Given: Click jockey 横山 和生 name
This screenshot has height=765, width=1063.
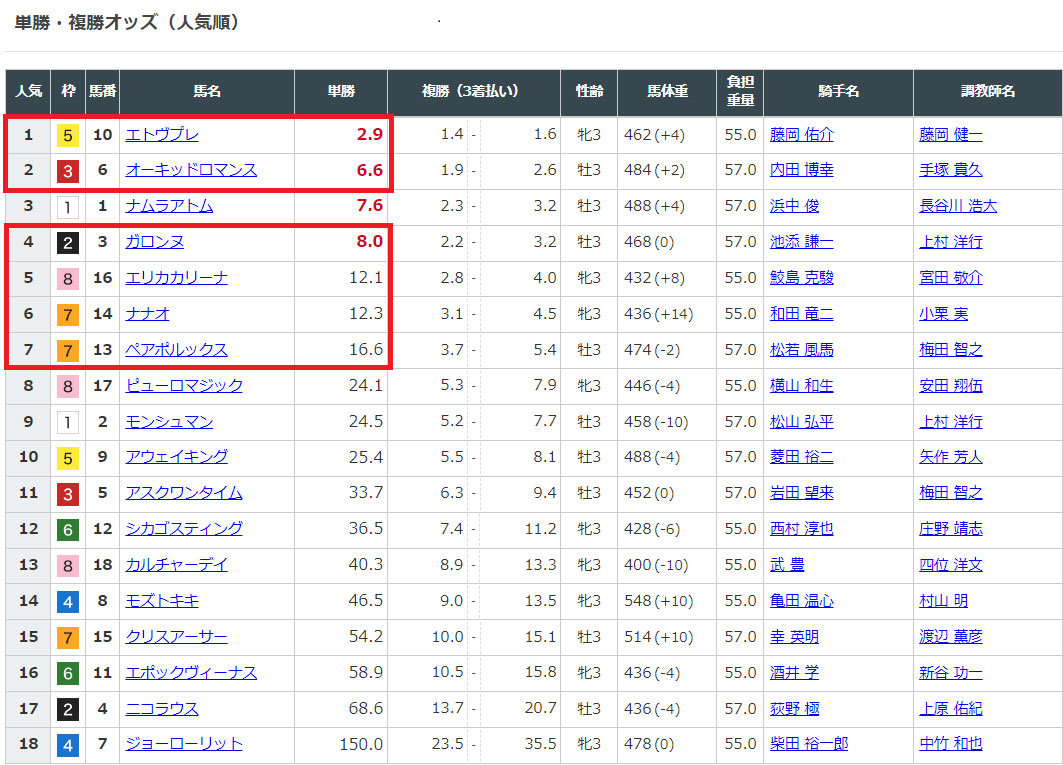Looking at the screenshot, I should (x=801, y=385).
